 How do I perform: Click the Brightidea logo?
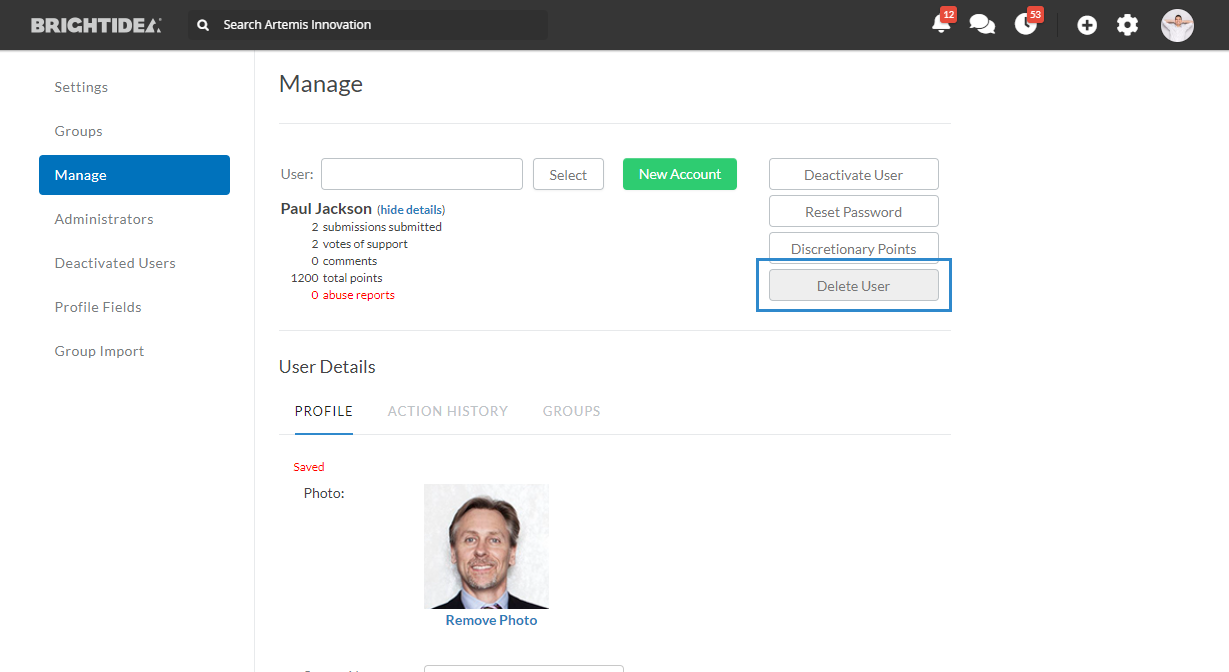[x=96, y=25]
